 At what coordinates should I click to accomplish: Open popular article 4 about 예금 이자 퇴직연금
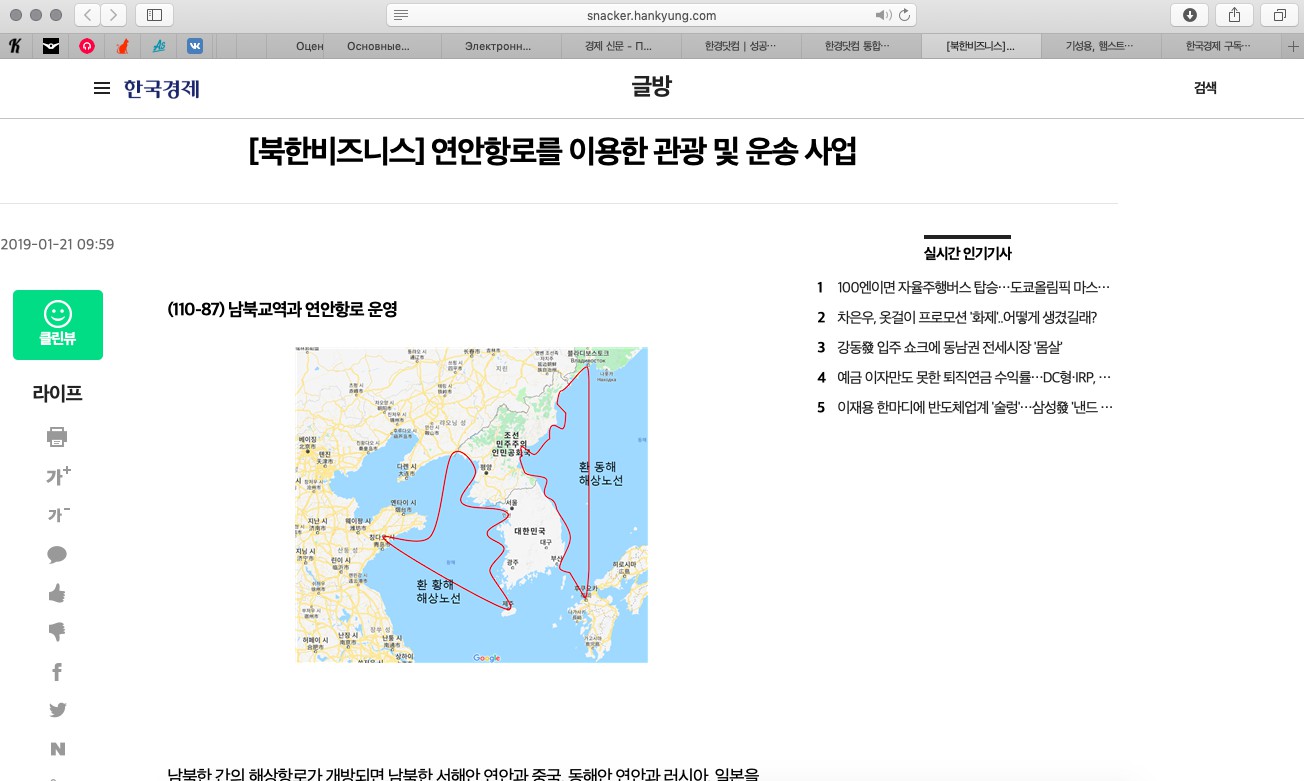[x=974, y=378]
